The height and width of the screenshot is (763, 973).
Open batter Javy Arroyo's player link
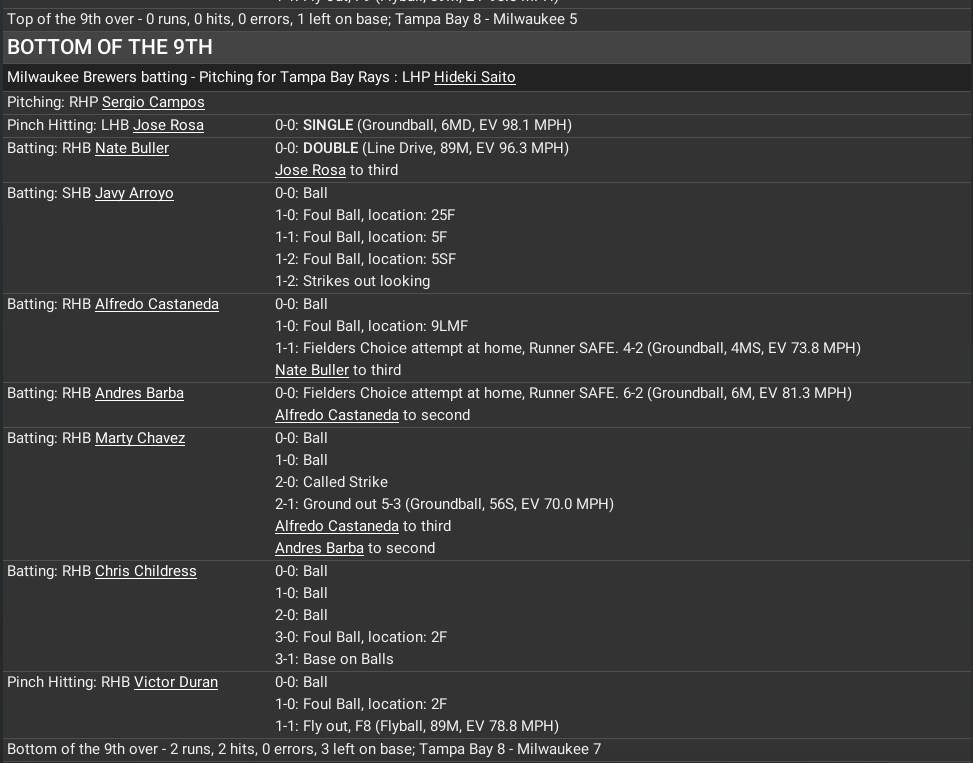(x=134, y=193)
